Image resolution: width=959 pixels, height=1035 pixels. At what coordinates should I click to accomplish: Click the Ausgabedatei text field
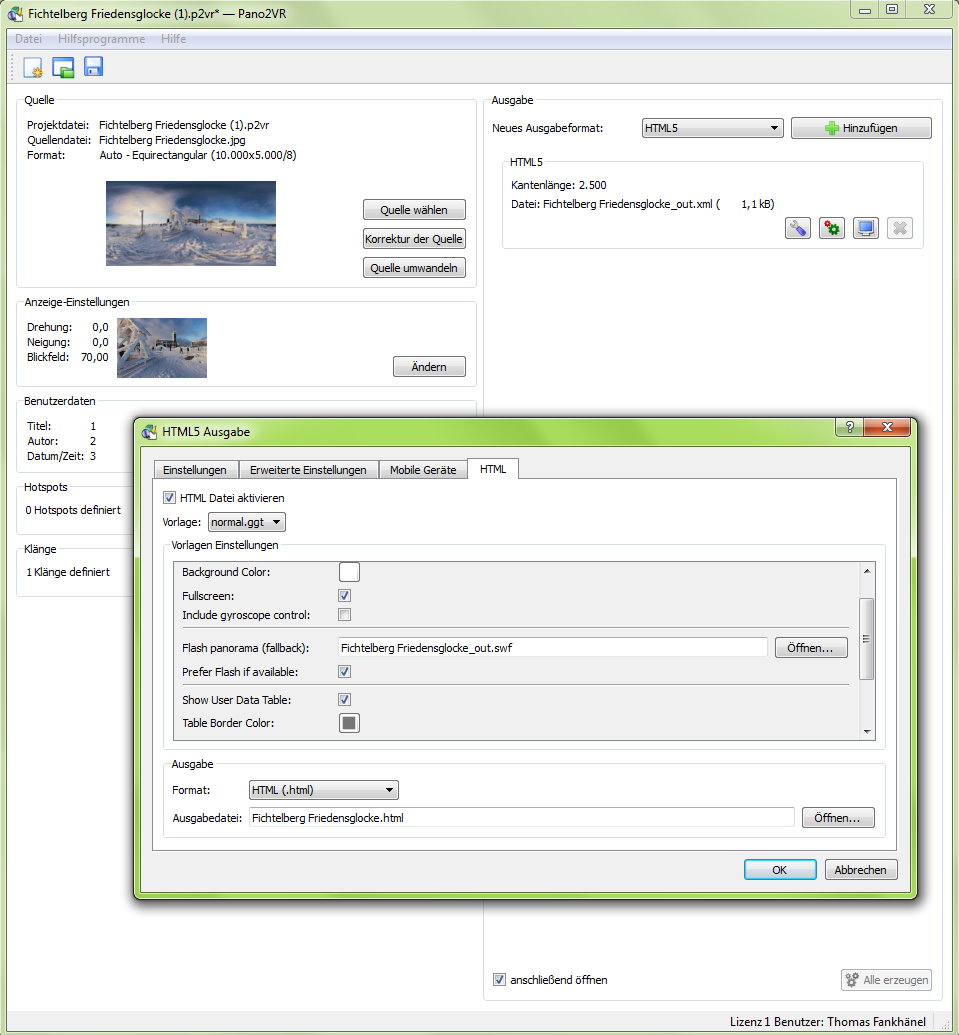tap(521, 818)
